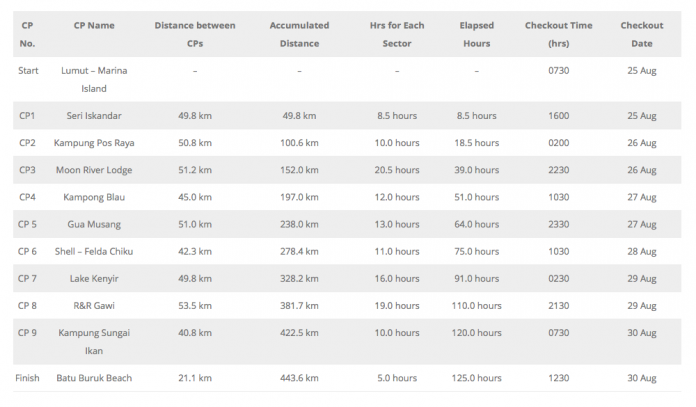The width and height of the screenshot is (696, 407).
Task: Click the "Kampong Blau" row name
Action: [x=94, y=197]
